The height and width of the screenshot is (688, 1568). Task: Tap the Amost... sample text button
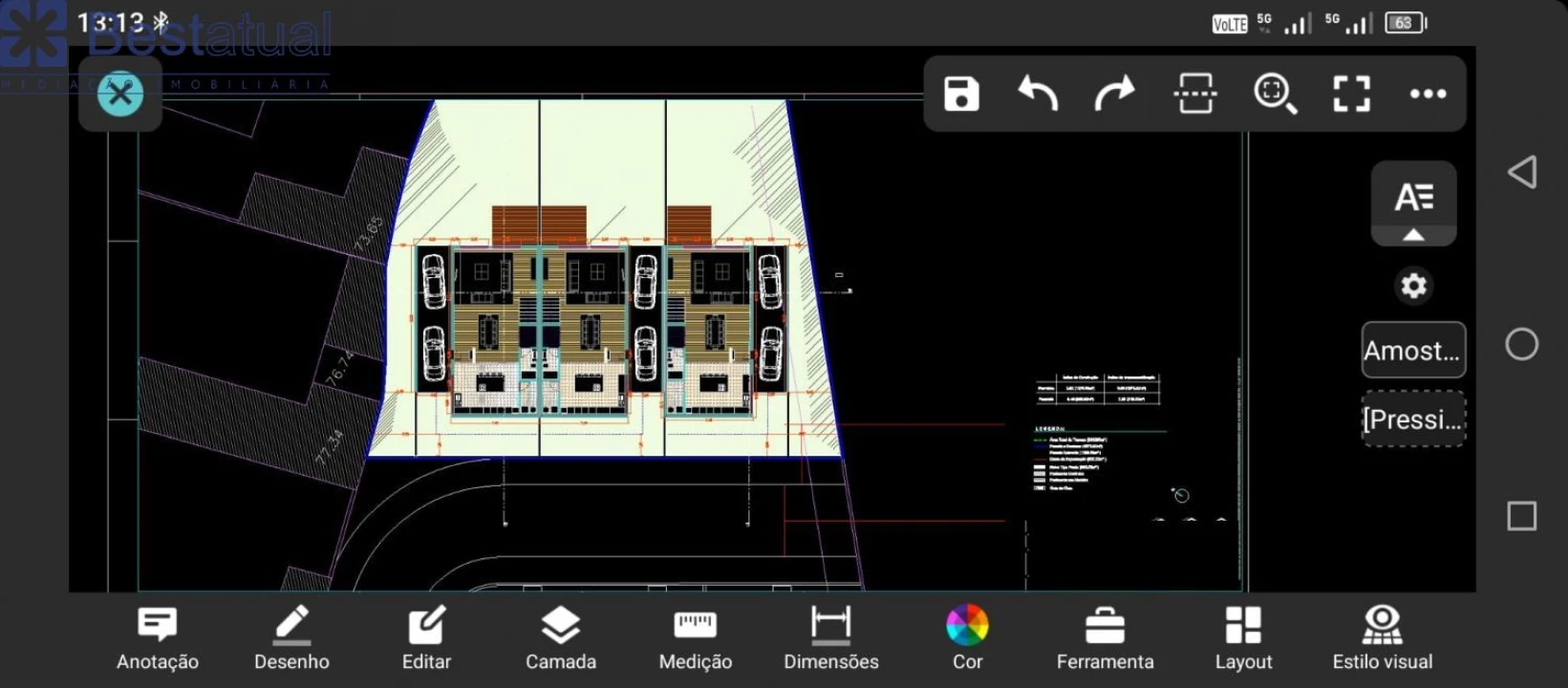pyautogui.click(x=1413, y=350)
